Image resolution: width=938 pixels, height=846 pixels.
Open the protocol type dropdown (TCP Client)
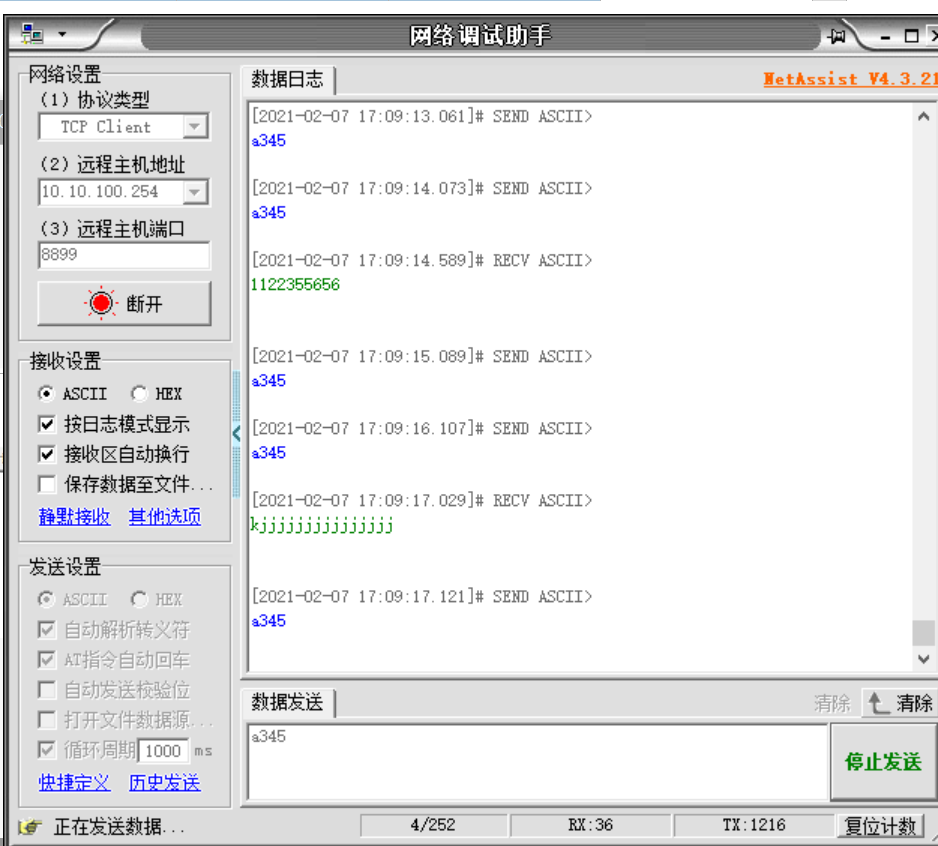[195, 126]
